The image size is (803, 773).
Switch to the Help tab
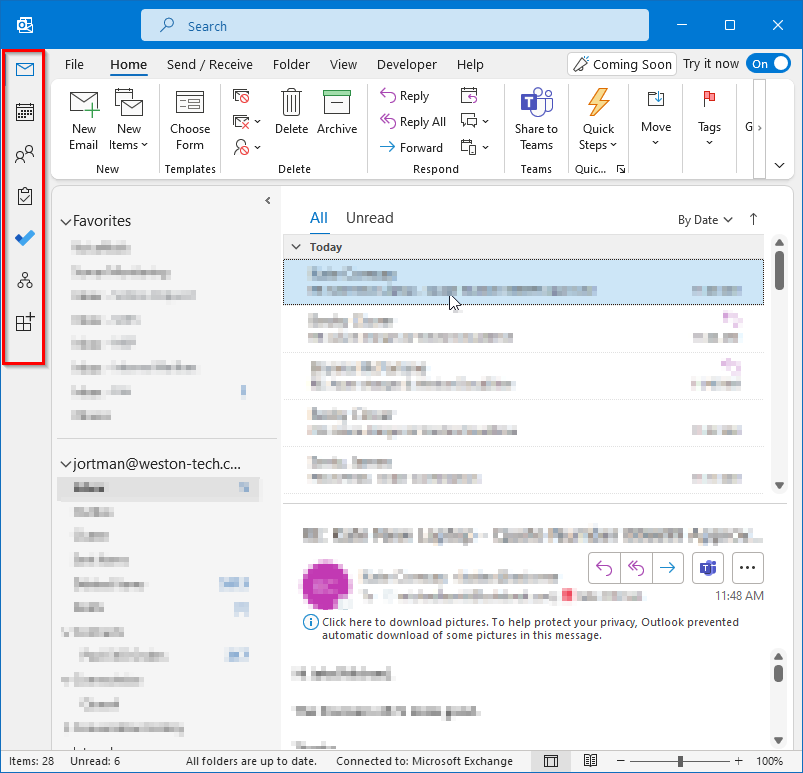[470, 65]
